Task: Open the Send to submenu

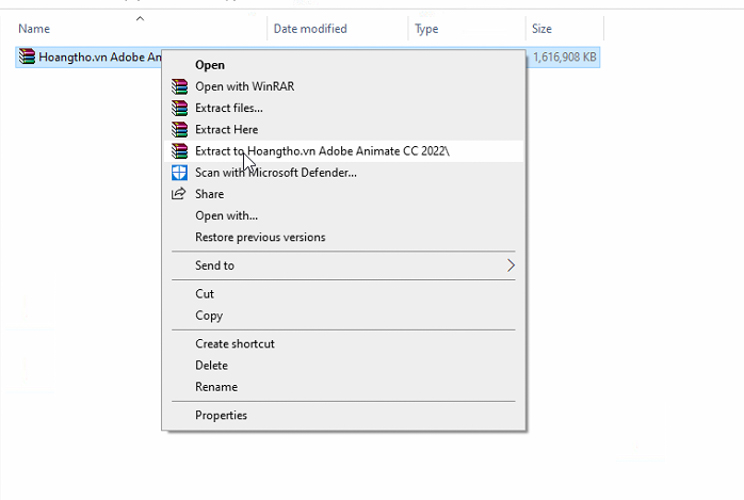Action: [x=343, y=265]
